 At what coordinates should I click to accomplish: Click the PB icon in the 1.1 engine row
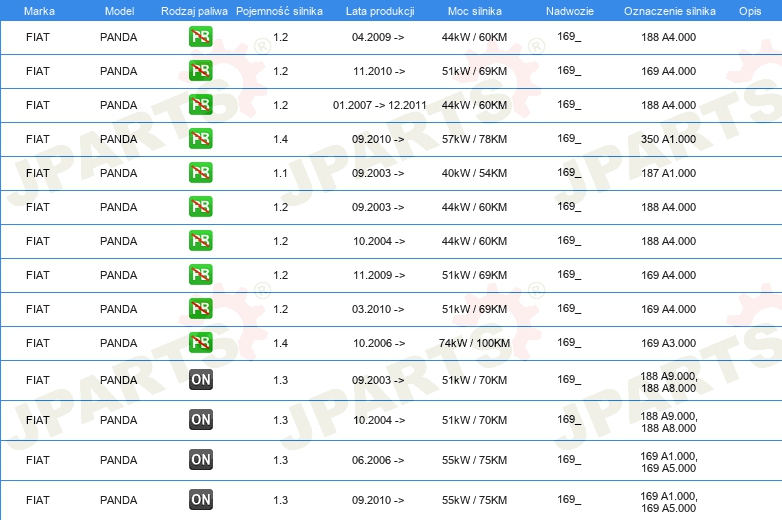pos(200,173)
